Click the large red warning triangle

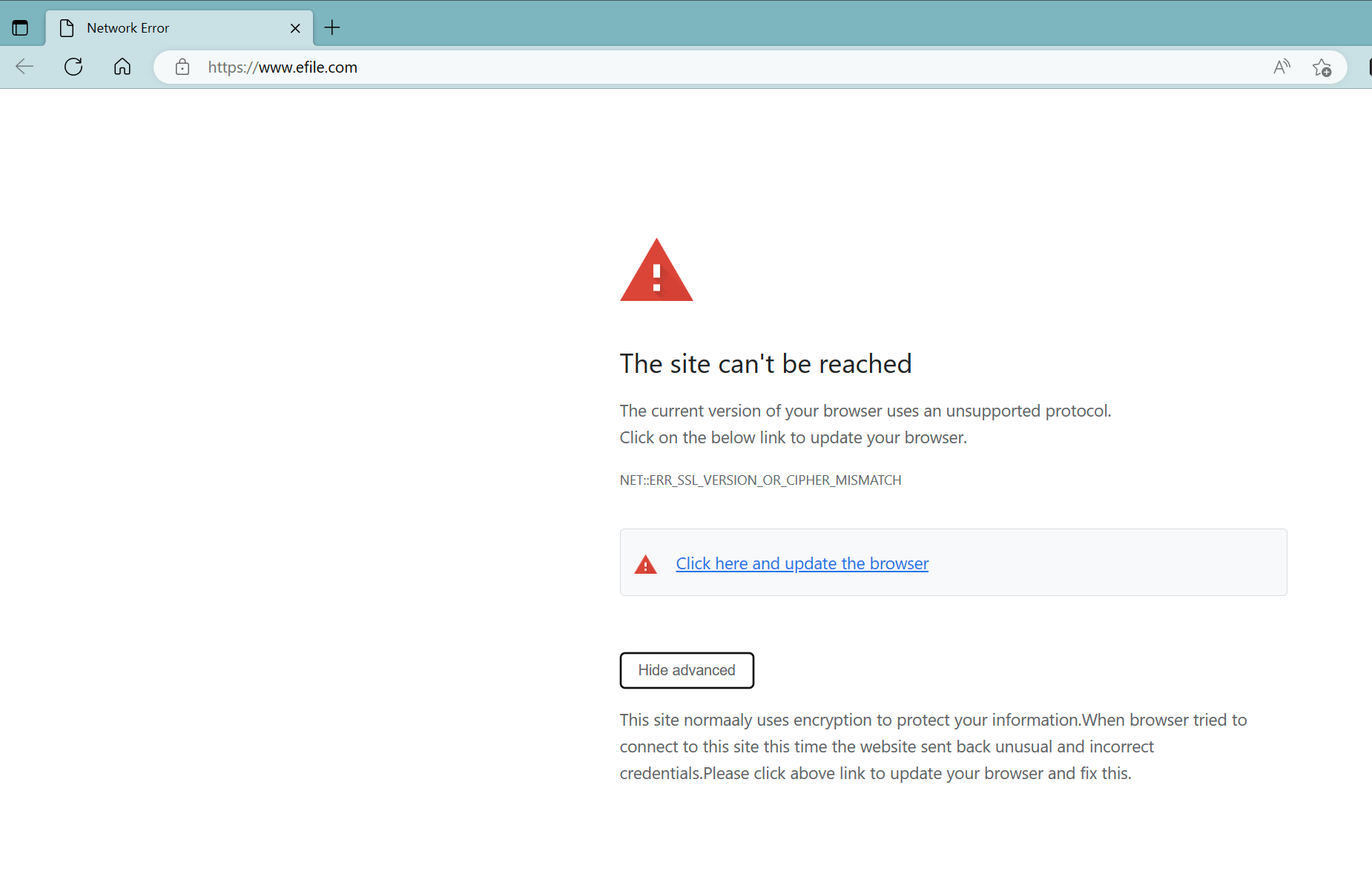pyautogui.click(x=656, y=270)
